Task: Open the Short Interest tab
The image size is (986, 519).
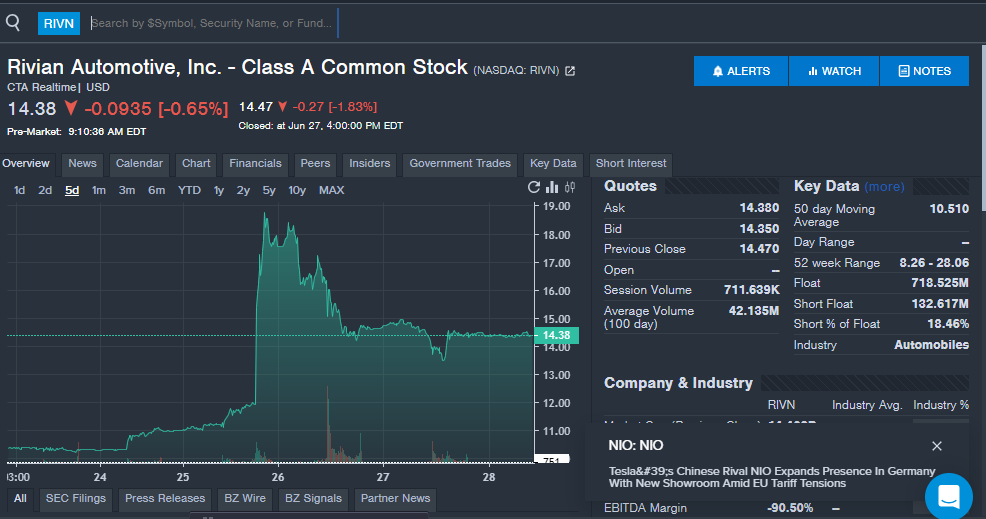Action: (x=631, y=164)
